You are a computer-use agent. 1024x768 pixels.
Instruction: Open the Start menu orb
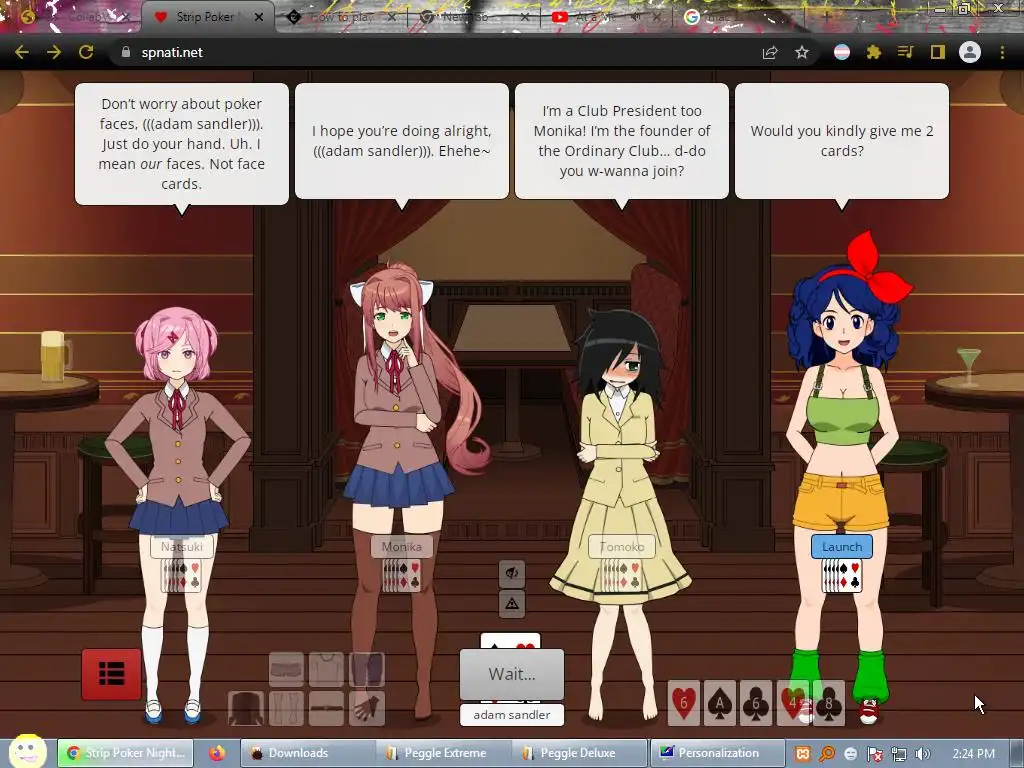coord(27,751)
